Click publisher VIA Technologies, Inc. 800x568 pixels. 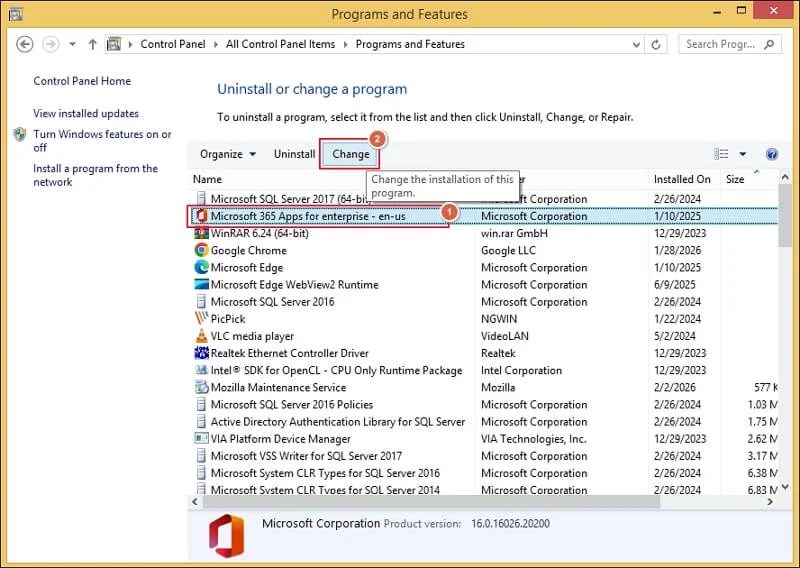[534, 438]
